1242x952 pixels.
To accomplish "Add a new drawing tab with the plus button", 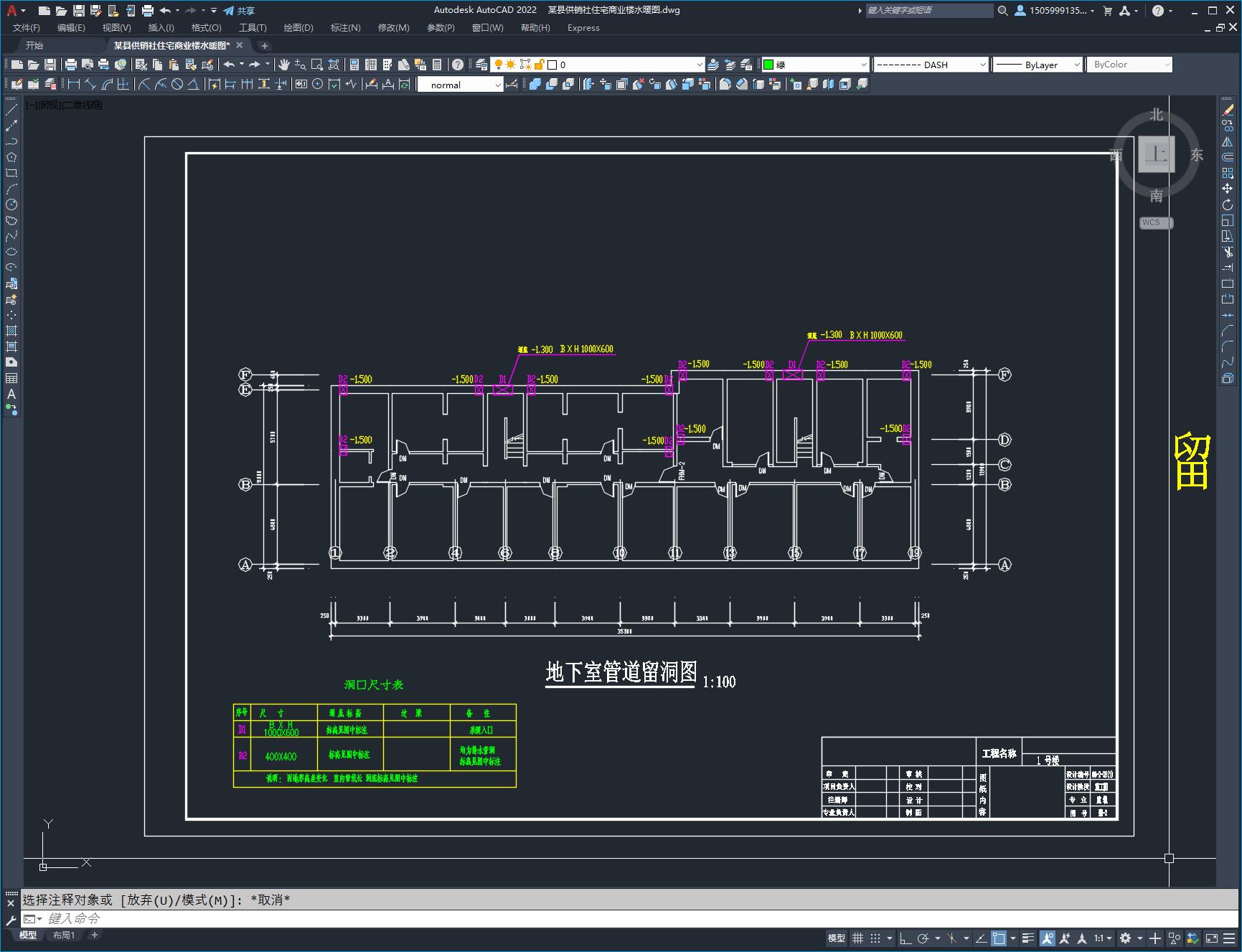I will (264, 45).
